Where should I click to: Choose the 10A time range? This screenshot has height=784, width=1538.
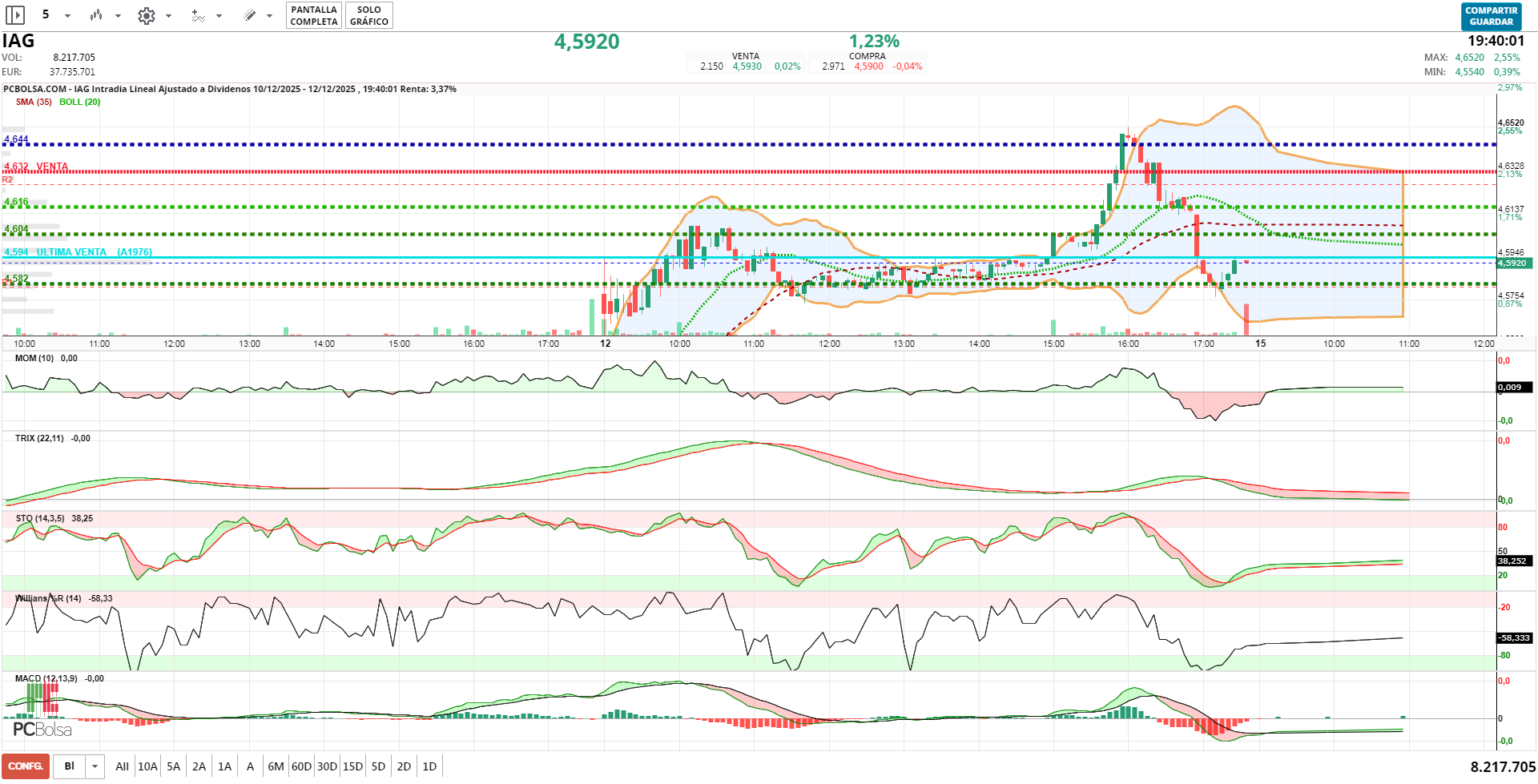[147, 766]
